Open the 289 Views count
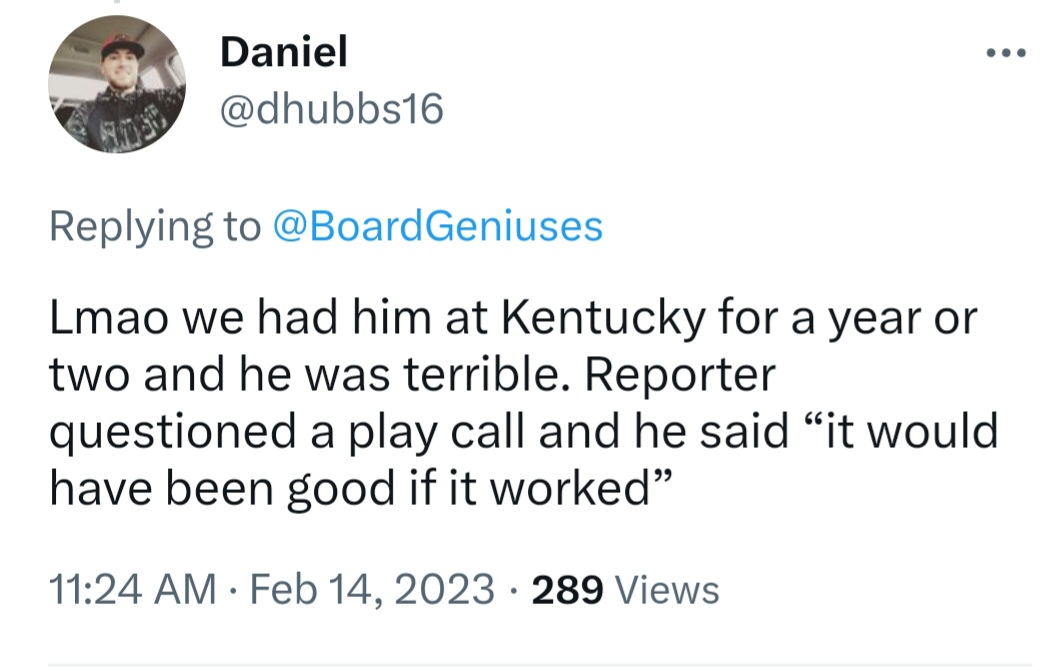The width and height of the screenshot is (1054, 671). [566, 588]
